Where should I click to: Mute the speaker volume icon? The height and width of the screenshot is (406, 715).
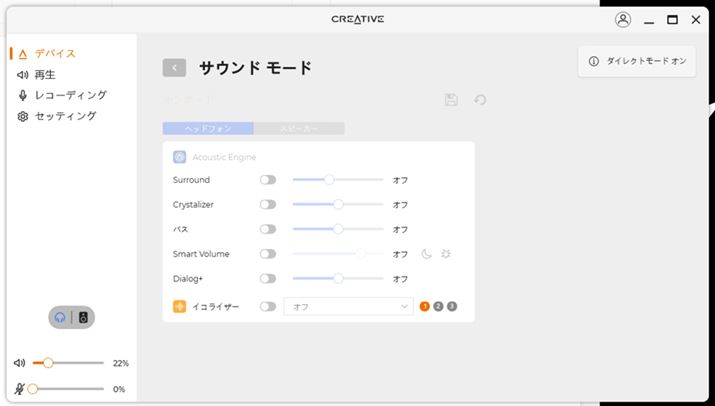20,363
